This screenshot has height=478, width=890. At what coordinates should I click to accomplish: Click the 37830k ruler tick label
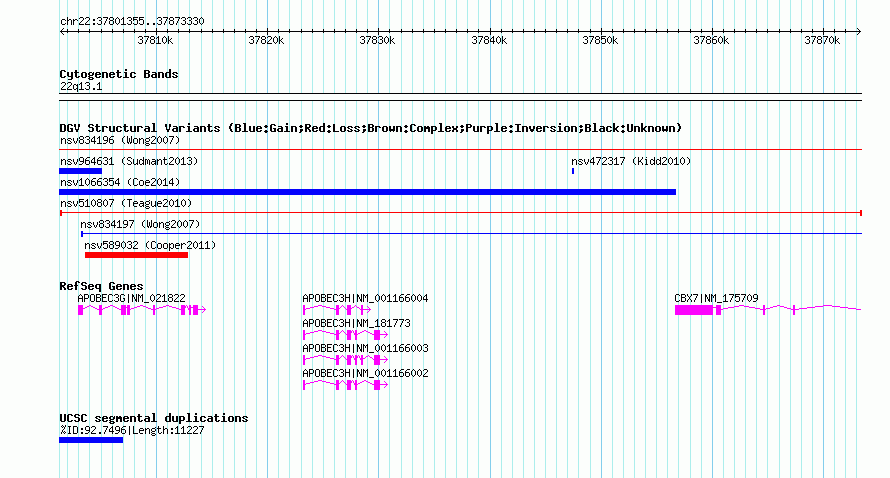pos(377,40)
